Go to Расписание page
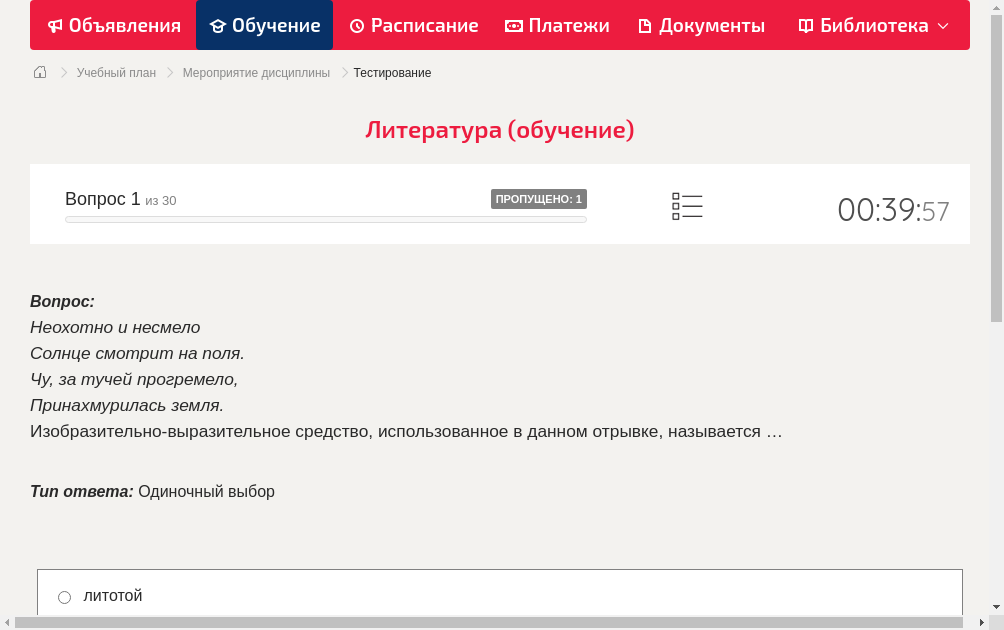This screenshot has height=630, width=1004. click(x=414, y=26)
